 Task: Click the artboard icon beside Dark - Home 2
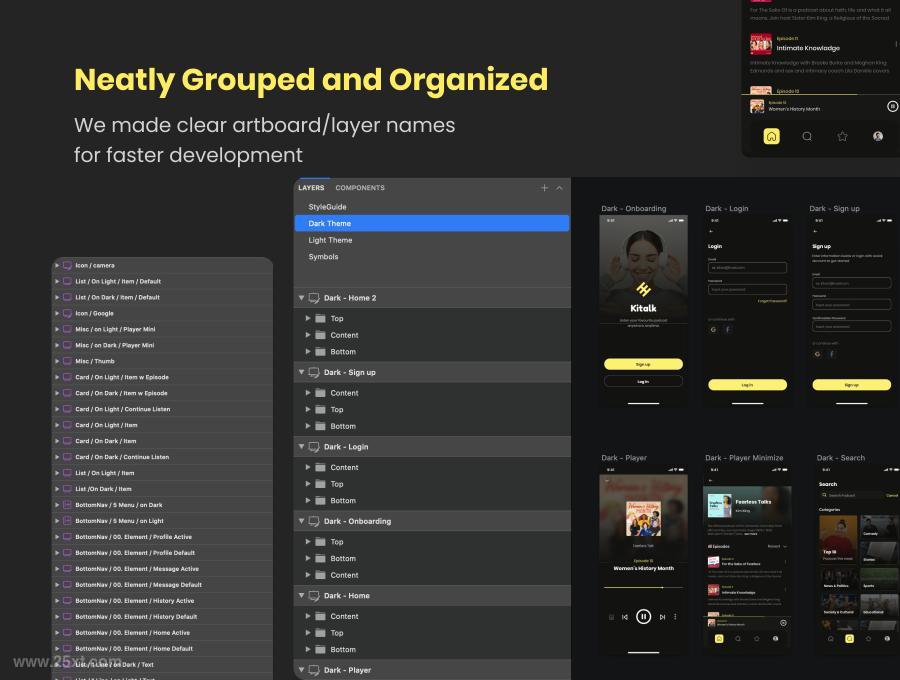pyautogui.click(x=314, y=298)
